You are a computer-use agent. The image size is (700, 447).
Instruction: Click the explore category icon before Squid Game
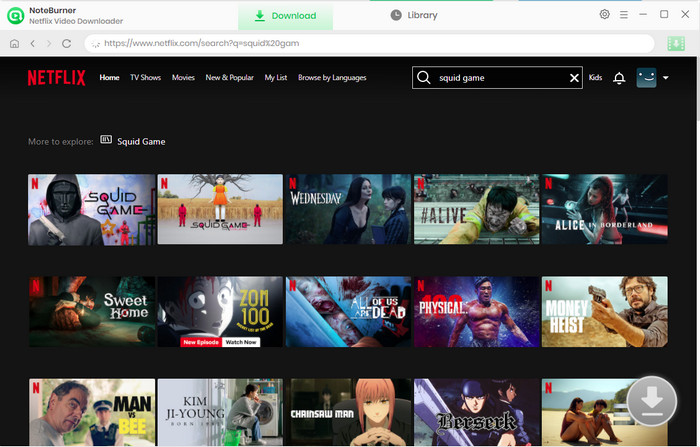tap(106, 140)
